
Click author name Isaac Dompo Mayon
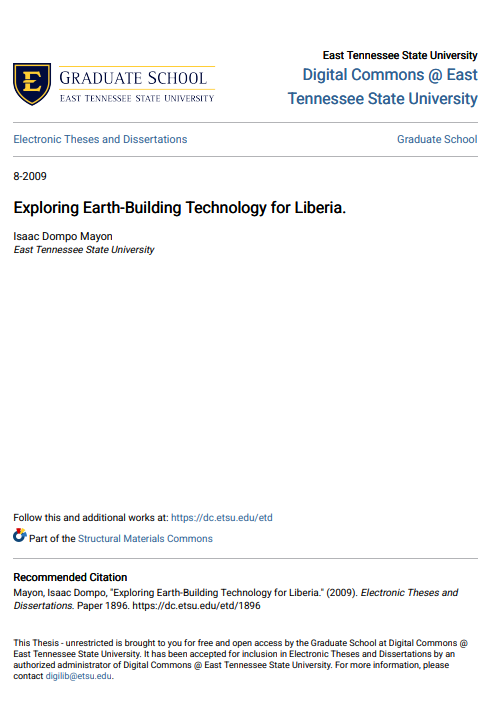coord(63,236)
